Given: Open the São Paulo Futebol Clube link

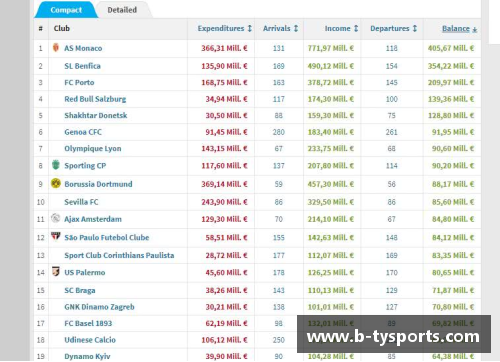Looking at the screenshot, I should pos(107,237).
